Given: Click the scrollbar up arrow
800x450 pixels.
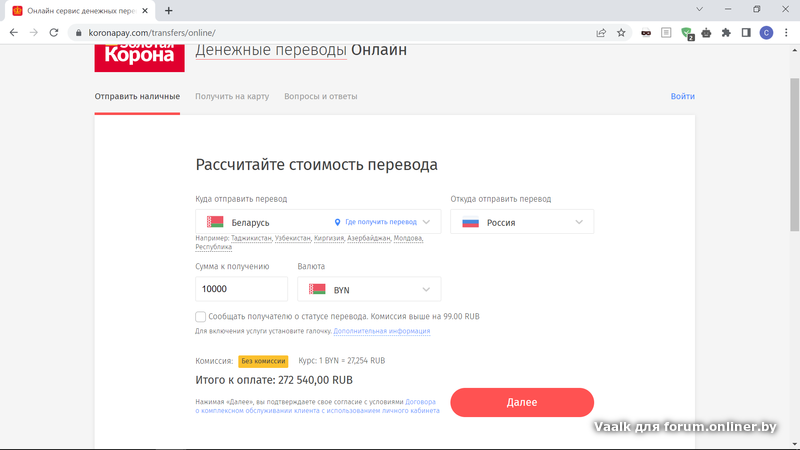Looking at the screenshot, I should [794, 50].
